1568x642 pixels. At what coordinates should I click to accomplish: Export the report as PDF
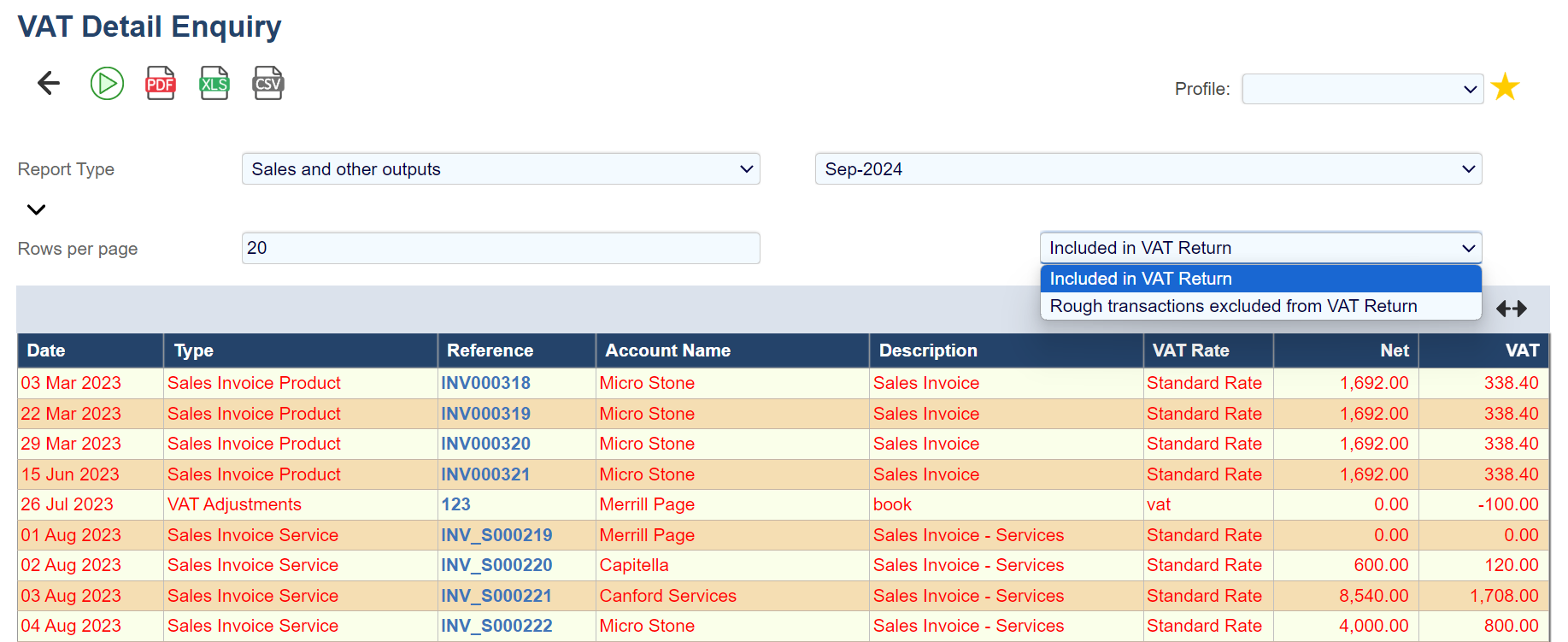[160, 83]
